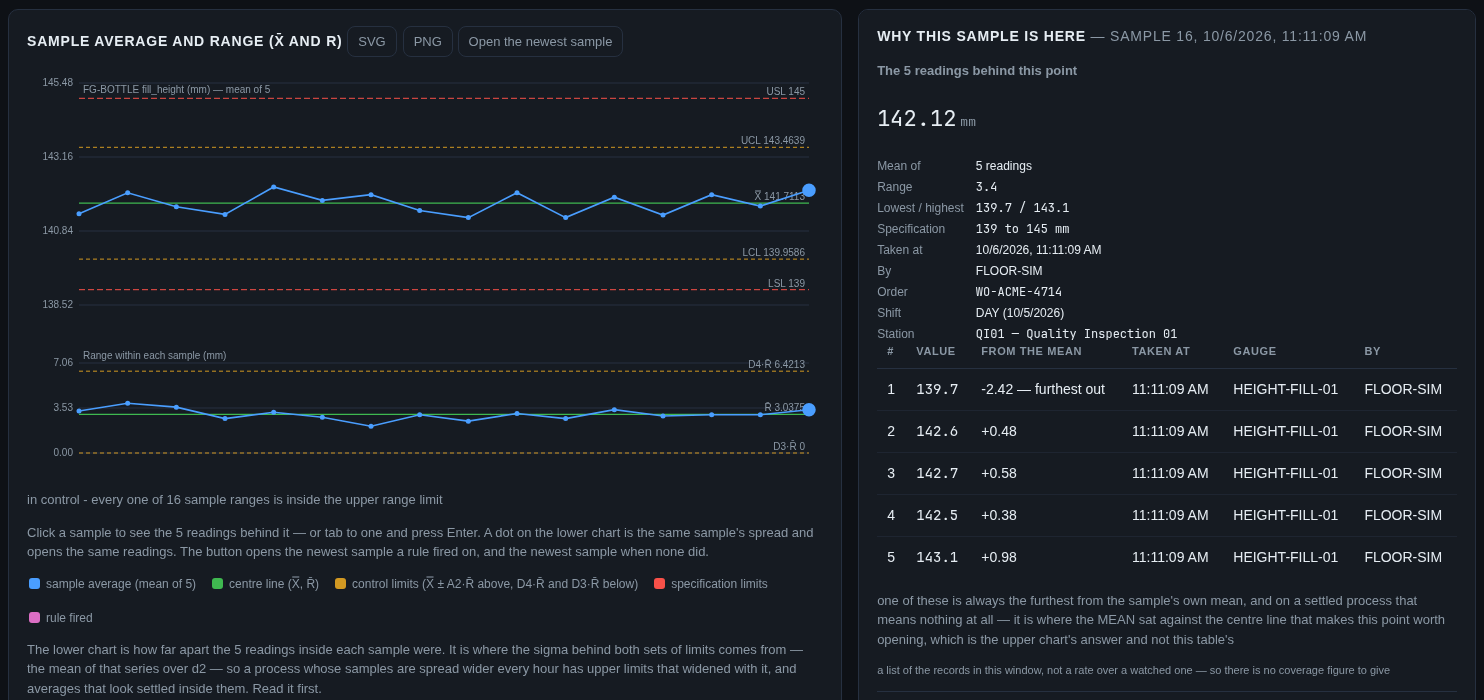
Task: Click the shift value "DAY (10/5/2026)"
Action: [x=1020, y=313]
